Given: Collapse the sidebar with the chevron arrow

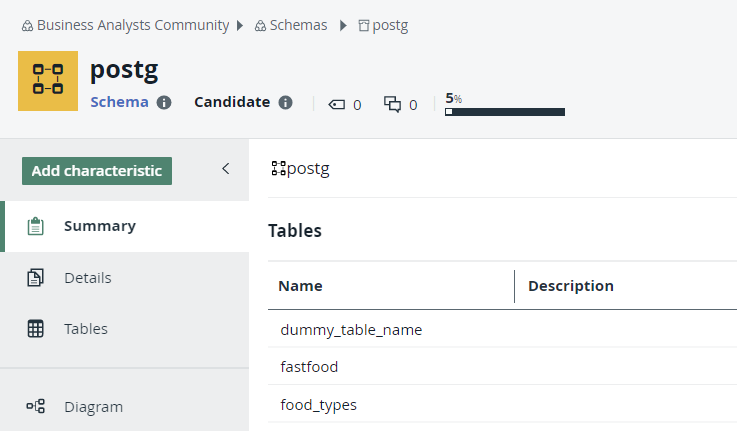Looking at the screenshot, I should click(226, 169).
